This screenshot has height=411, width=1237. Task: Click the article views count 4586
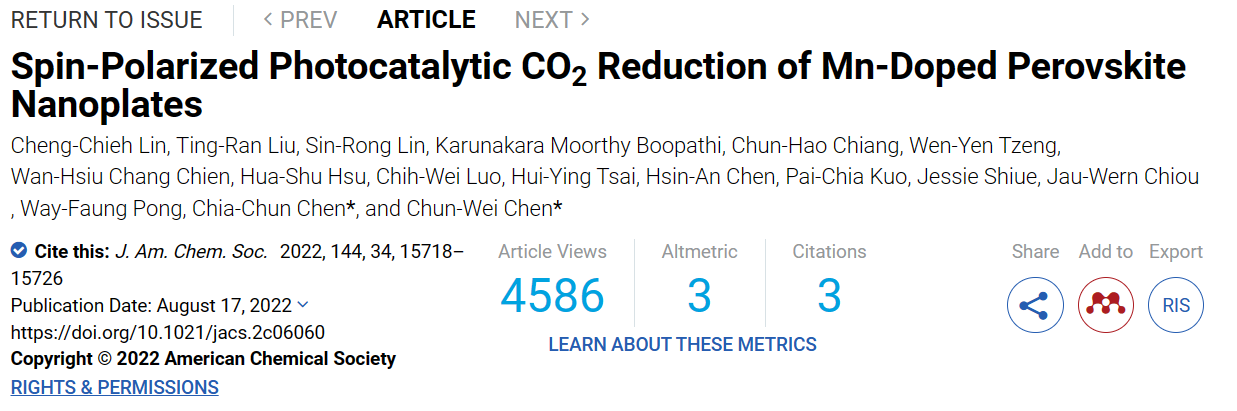552,296
